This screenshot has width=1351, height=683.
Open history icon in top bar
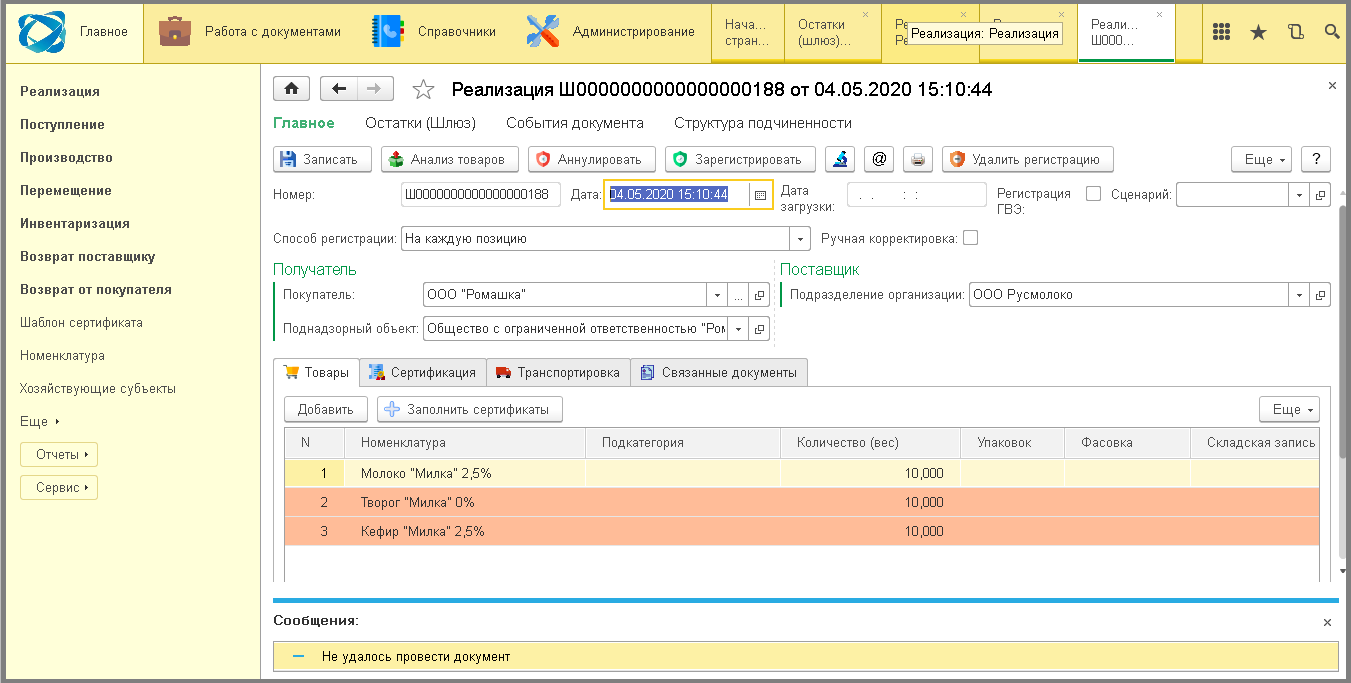point(1296,32)
